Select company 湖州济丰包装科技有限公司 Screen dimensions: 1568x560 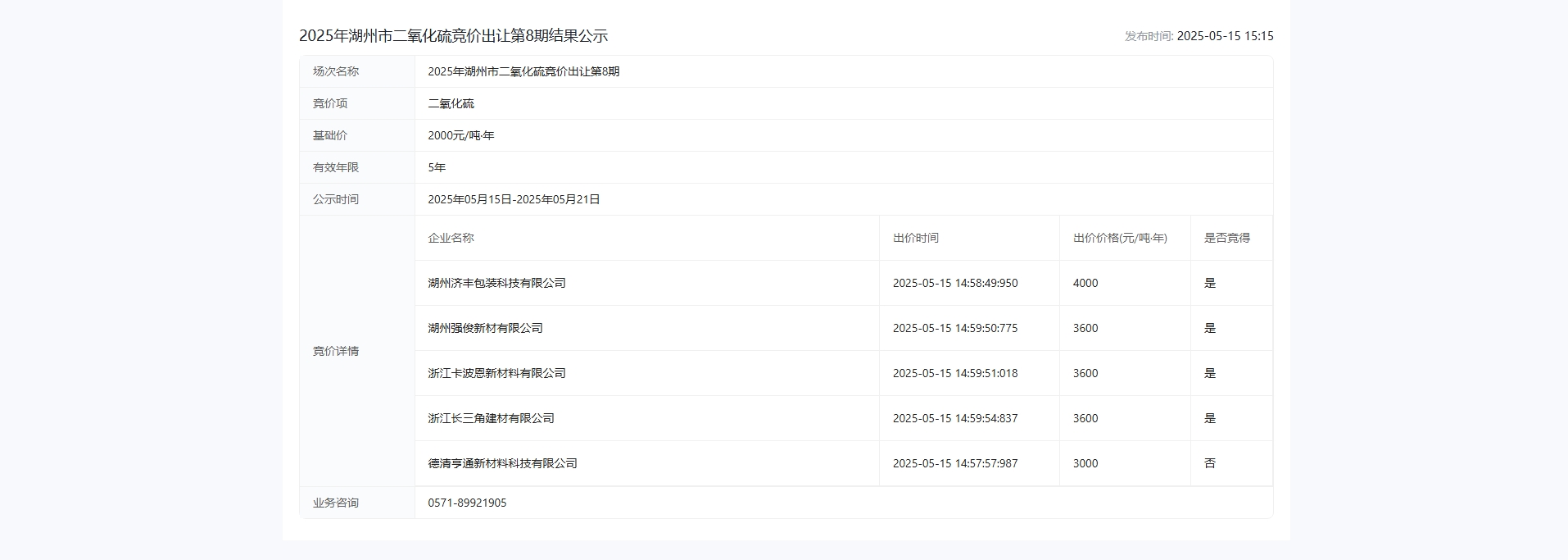coord(496,283)
